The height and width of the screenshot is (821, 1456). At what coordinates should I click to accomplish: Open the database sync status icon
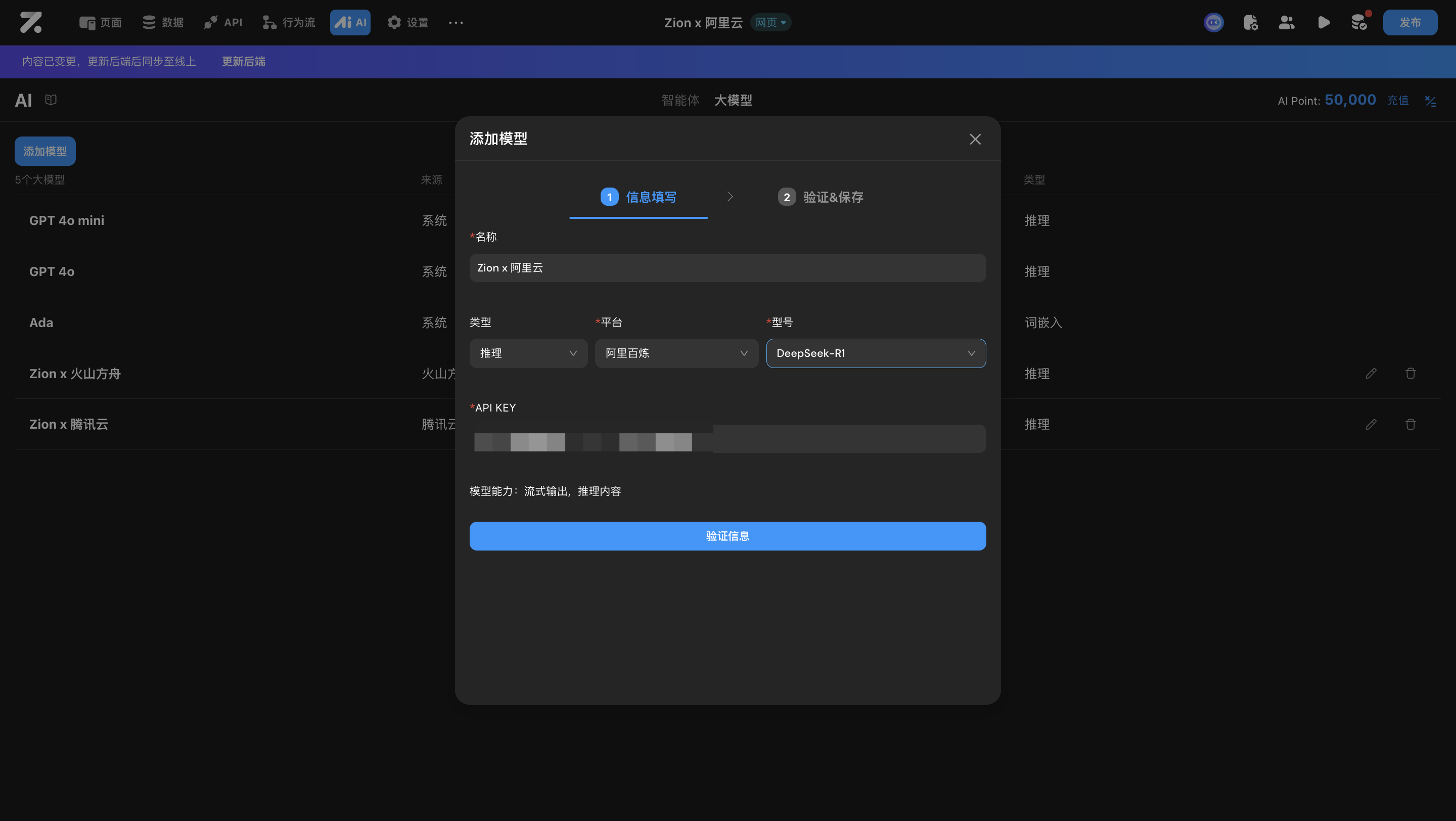pyautogui.click(x=1359, y=23)
